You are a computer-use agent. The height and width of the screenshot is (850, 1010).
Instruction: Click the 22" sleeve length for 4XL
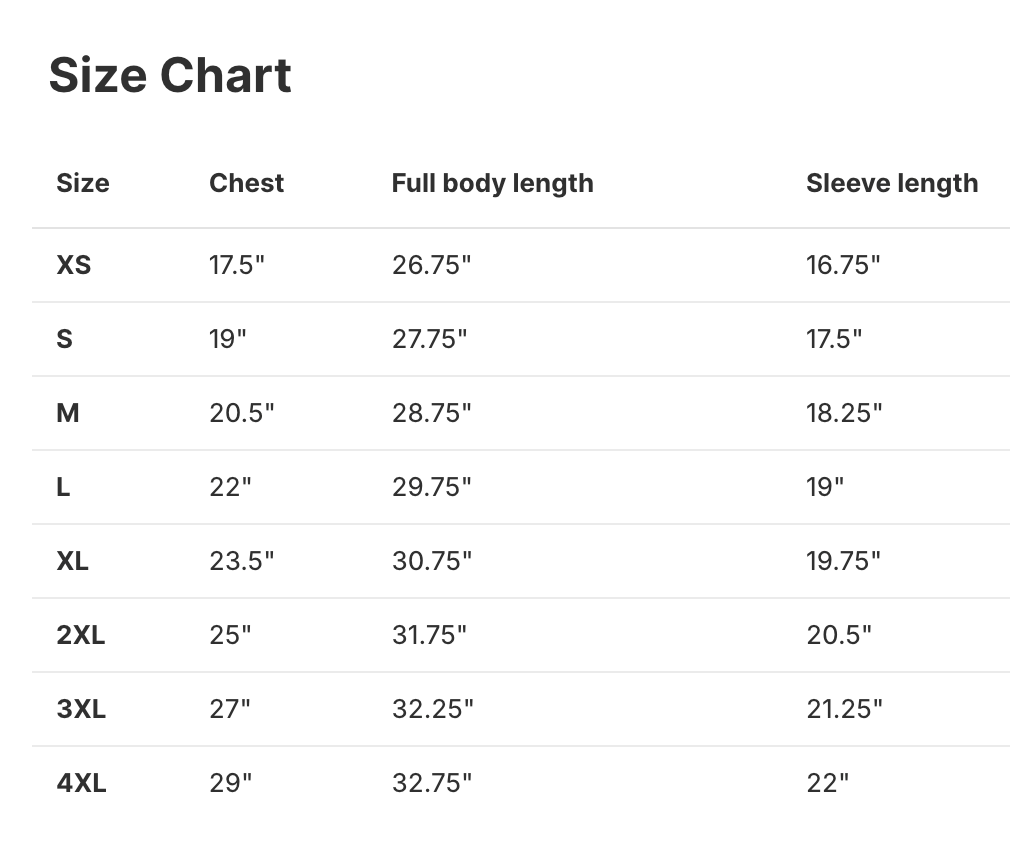[x=827, y=783]
